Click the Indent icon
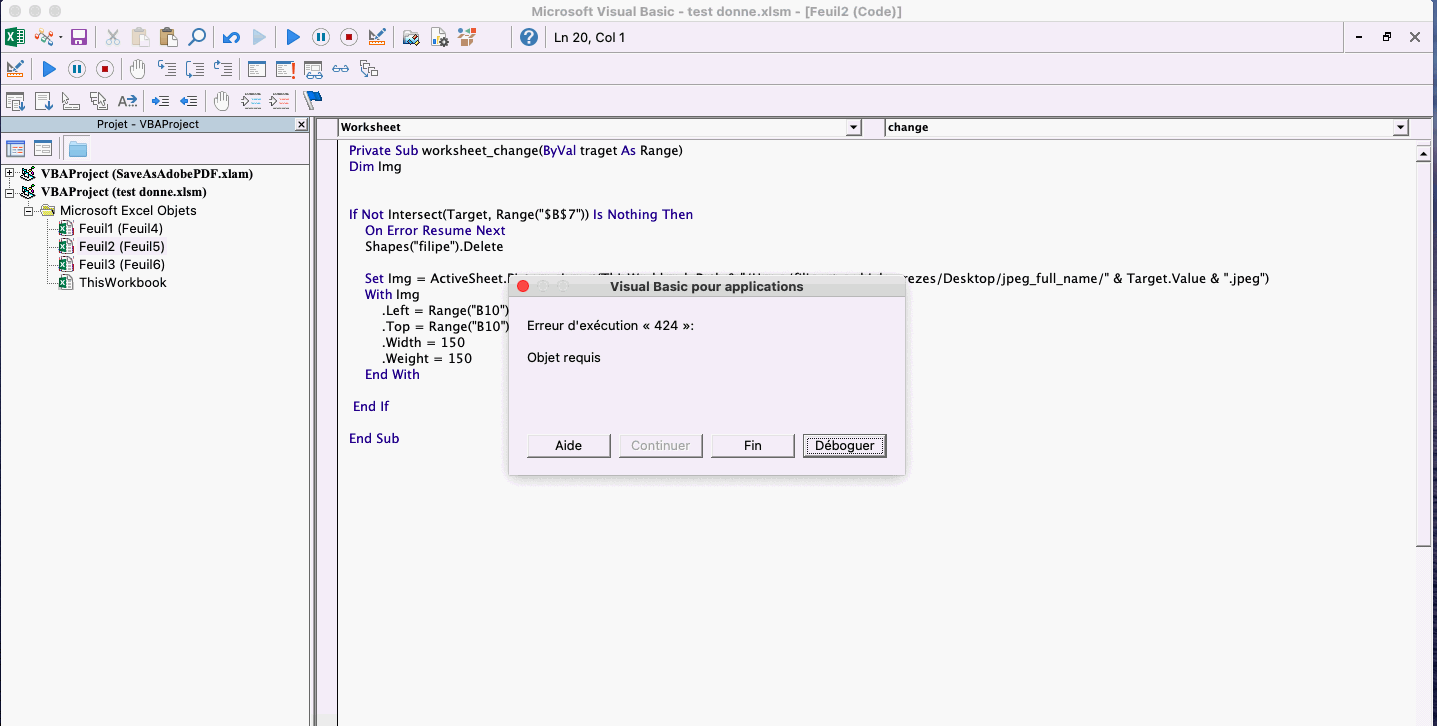This screenshot has width=1437, height=726. click(x=160, y=101)
